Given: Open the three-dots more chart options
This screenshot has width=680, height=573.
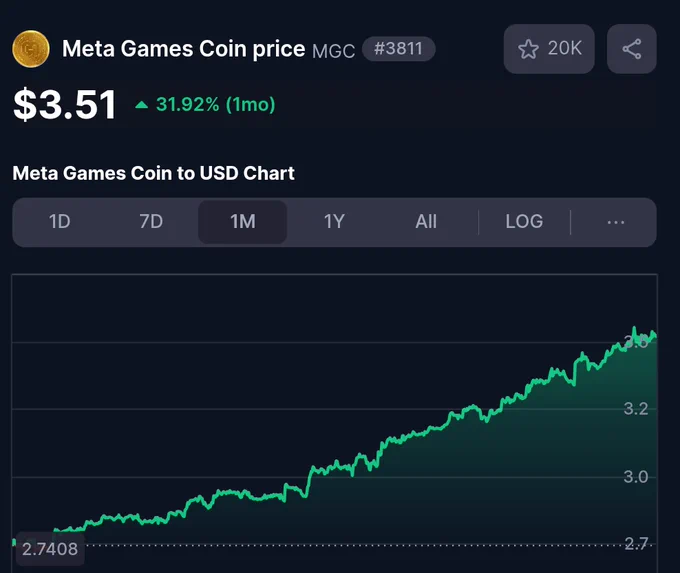Looking at the screenshot, I should (615, 222).
